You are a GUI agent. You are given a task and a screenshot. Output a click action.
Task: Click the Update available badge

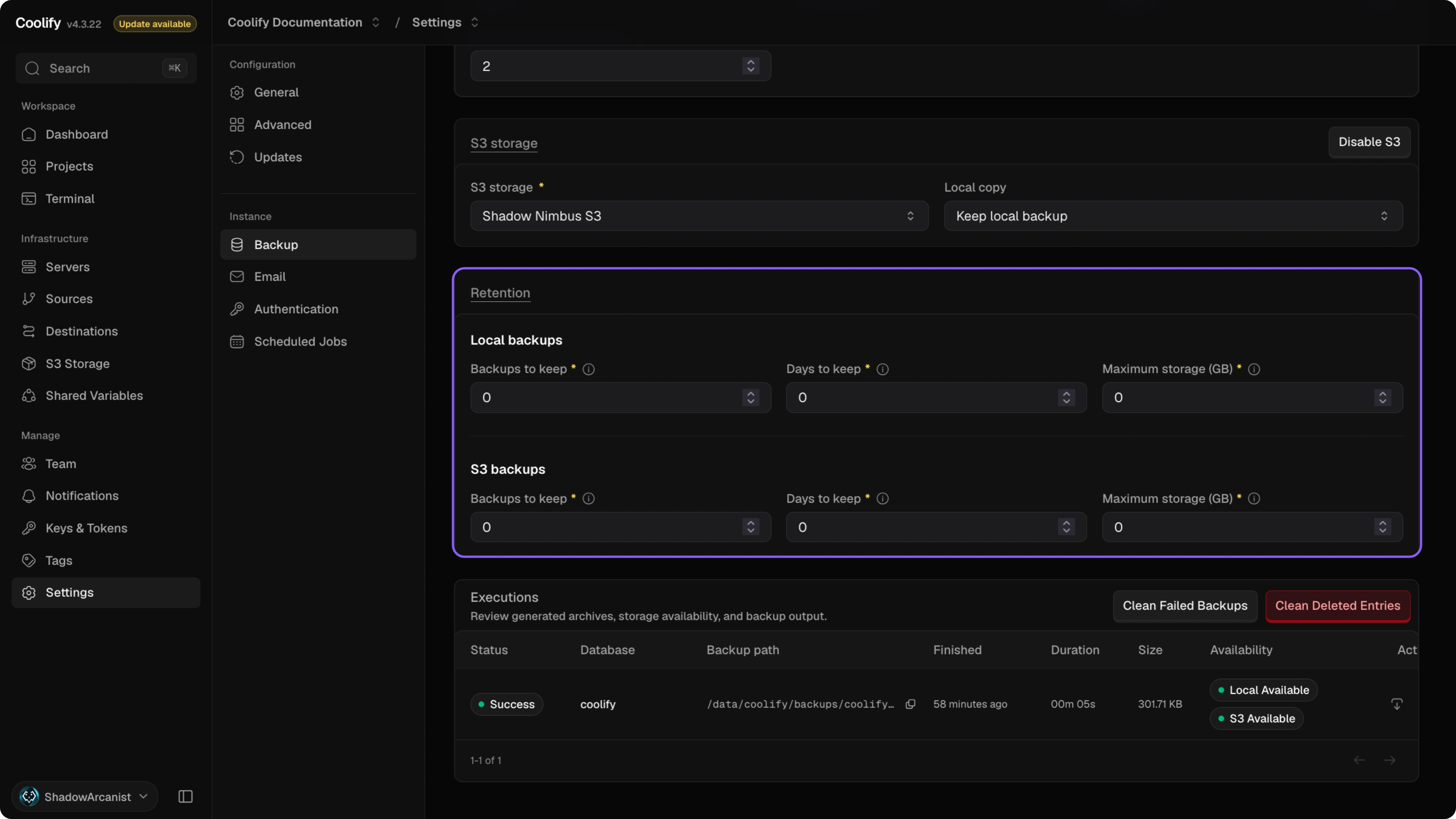coord(155,24)
